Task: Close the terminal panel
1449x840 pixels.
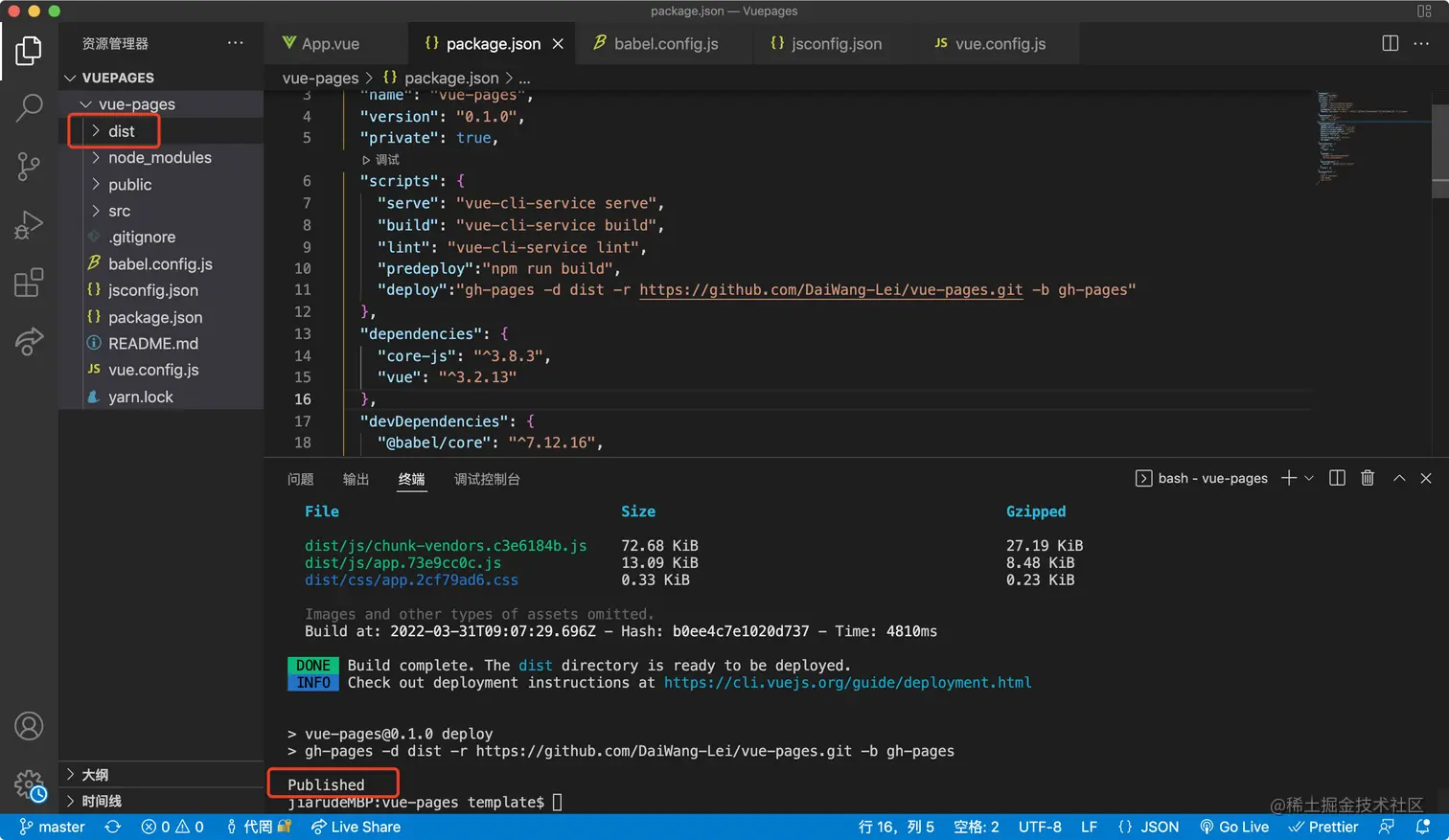Action: pyautogui.click(x=1426, y=478)
